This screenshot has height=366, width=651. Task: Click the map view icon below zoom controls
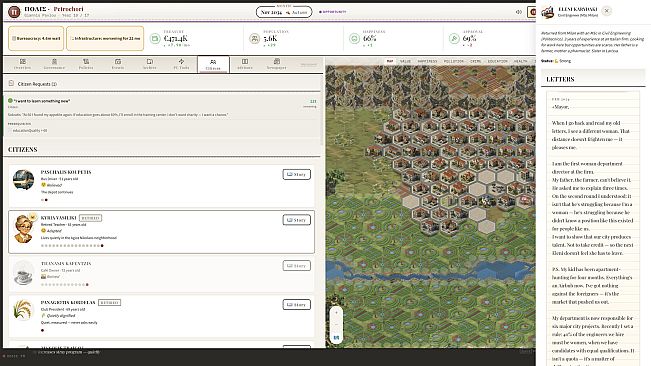336,338
